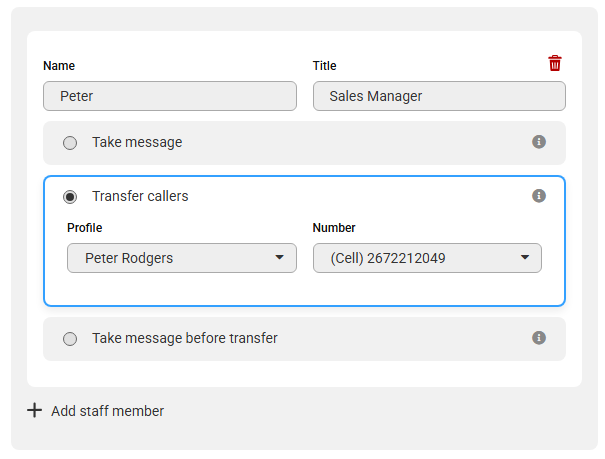This screenshot has height=459, width=605.
Task: Enable Take message before transfer radio
Action: click(70, 339)
